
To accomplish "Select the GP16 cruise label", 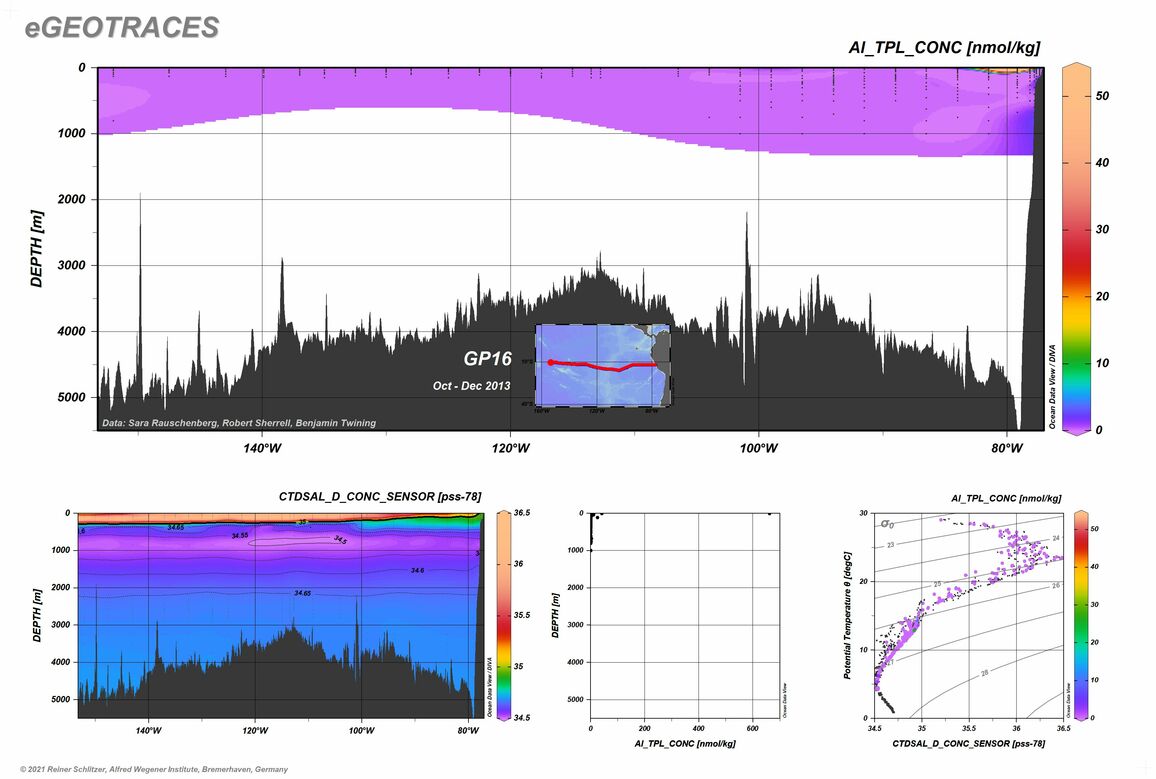I will tap(487, 359).
